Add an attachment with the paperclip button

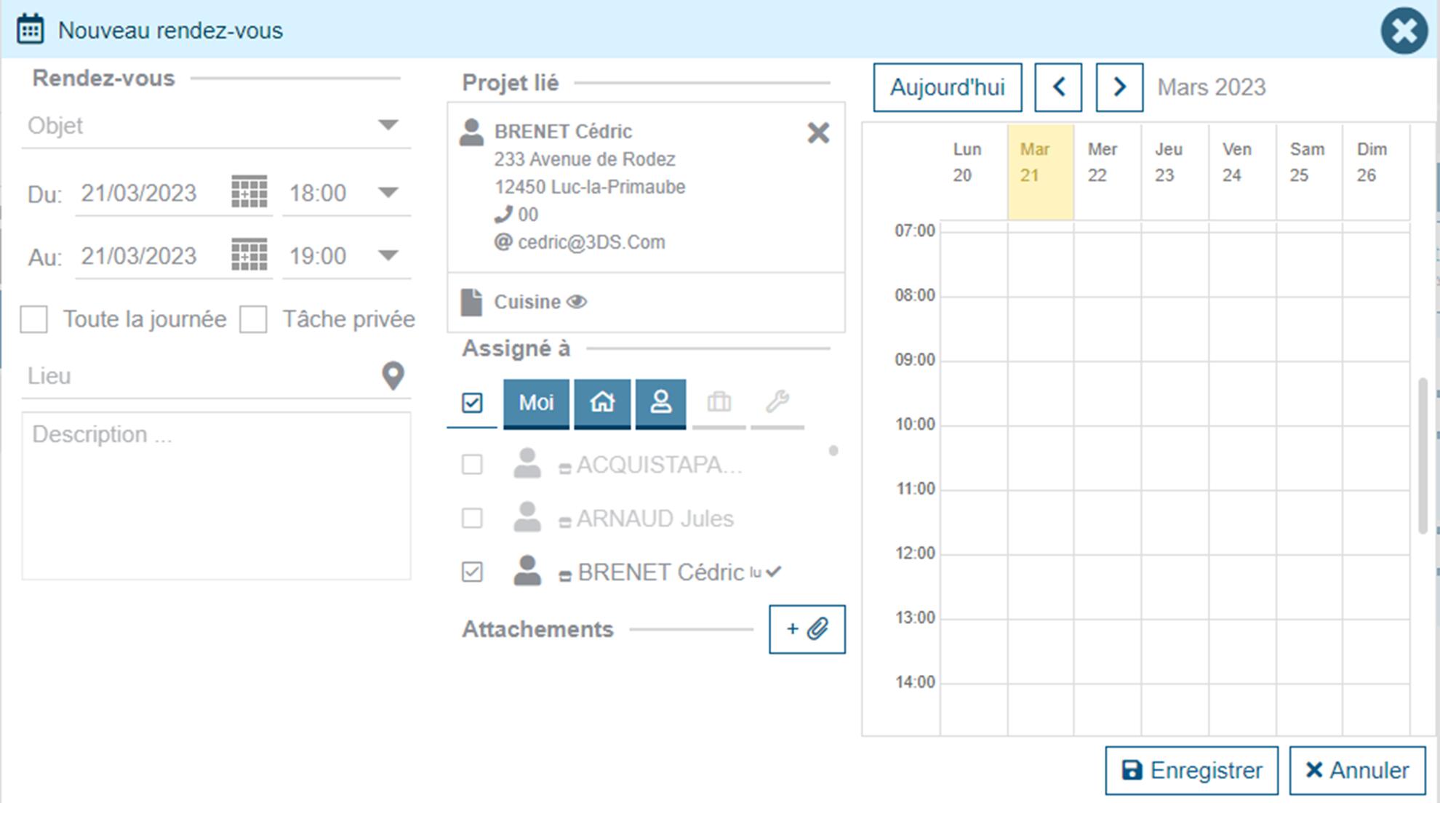coord(807,629)
